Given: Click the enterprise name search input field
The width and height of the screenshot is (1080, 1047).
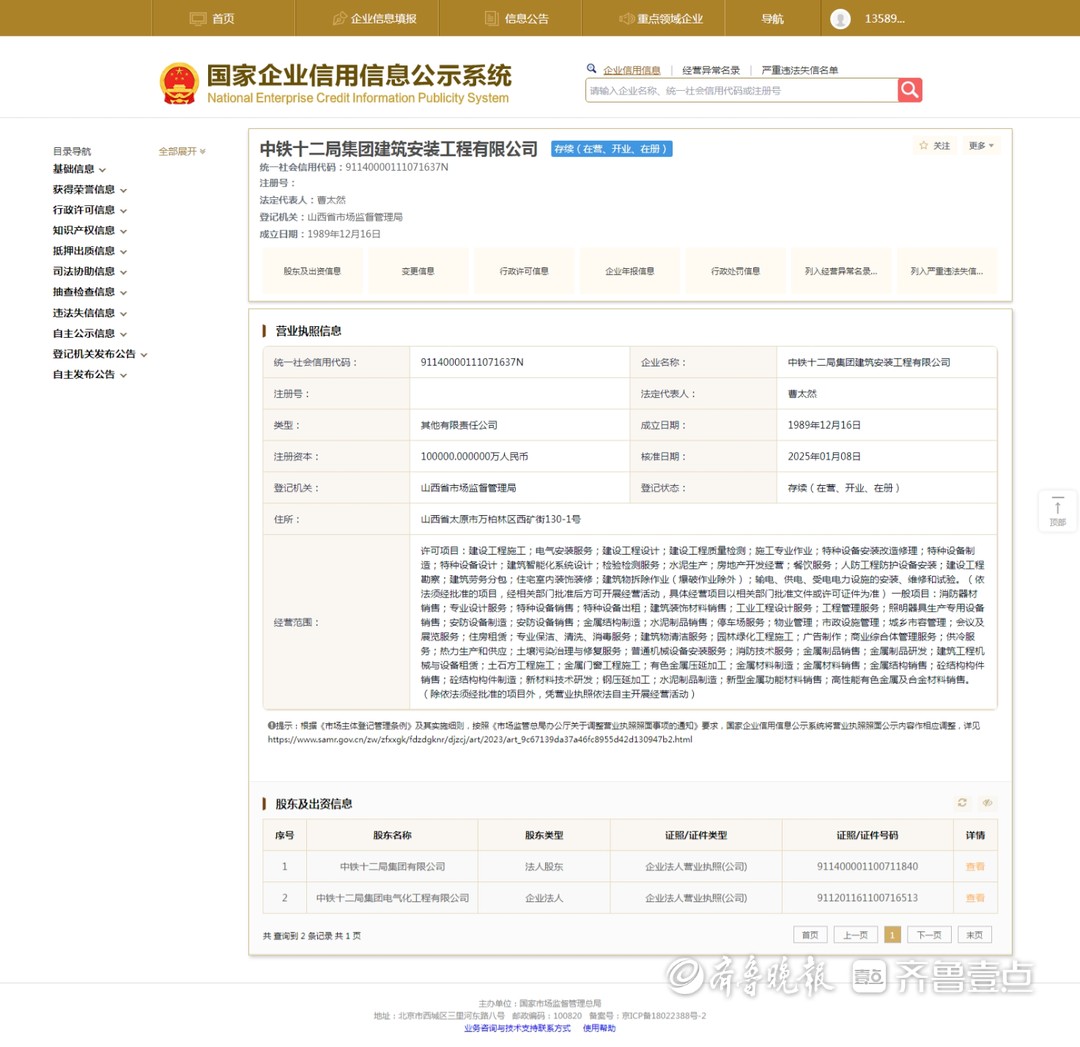Looking at the screenshot, I should click(741, 90).
